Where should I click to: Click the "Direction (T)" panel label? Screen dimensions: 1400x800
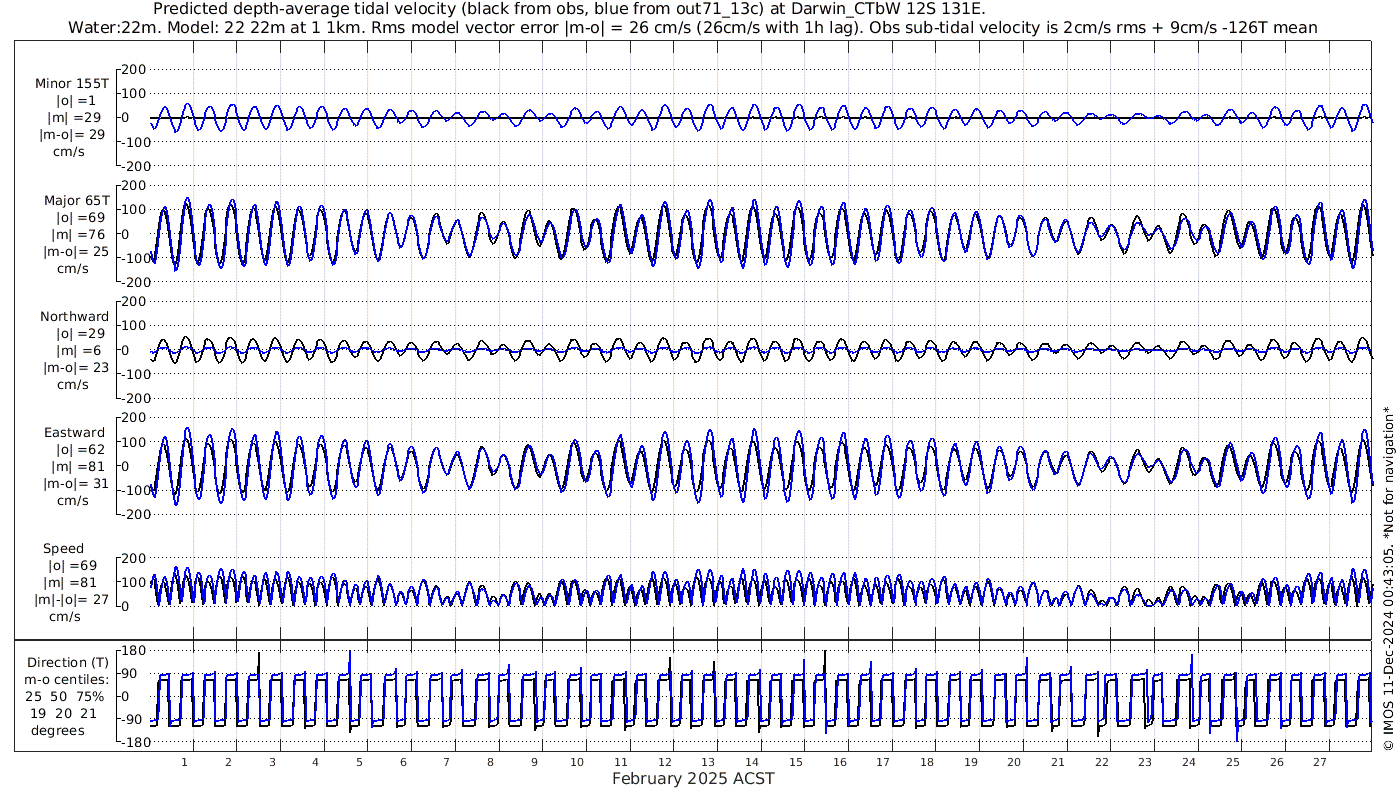[x=68, y=663]
